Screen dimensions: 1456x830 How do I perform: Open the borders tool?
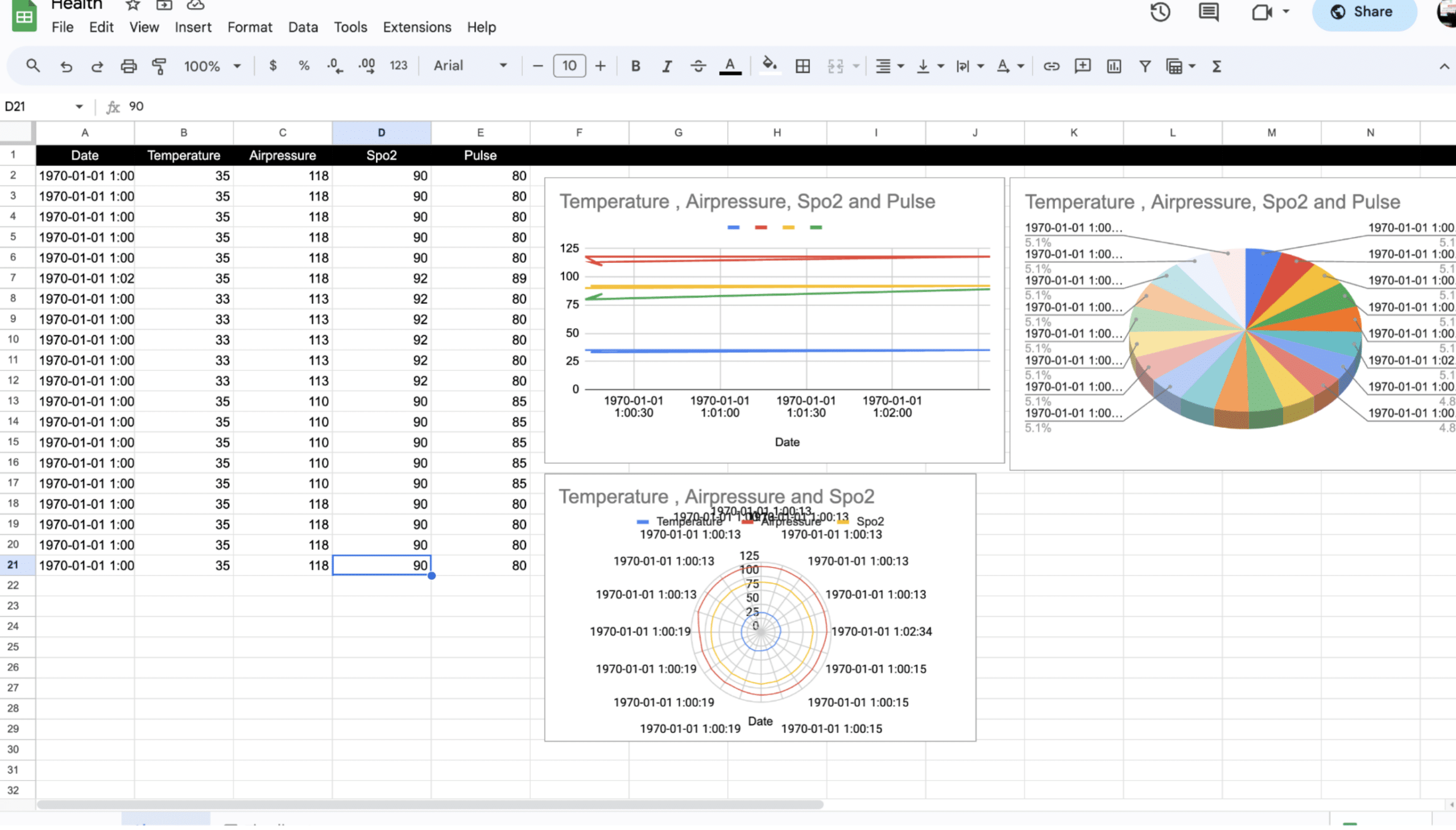tap(803, 66)
